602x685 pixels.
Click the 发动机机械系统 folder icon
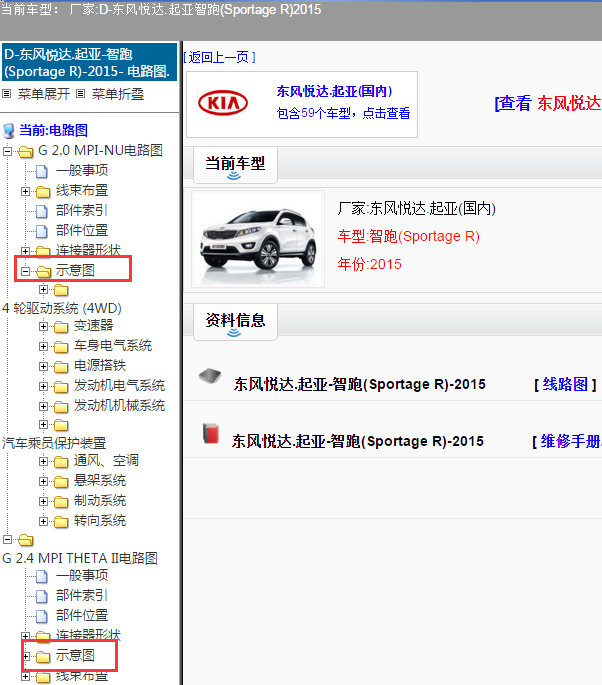point(61,407)
